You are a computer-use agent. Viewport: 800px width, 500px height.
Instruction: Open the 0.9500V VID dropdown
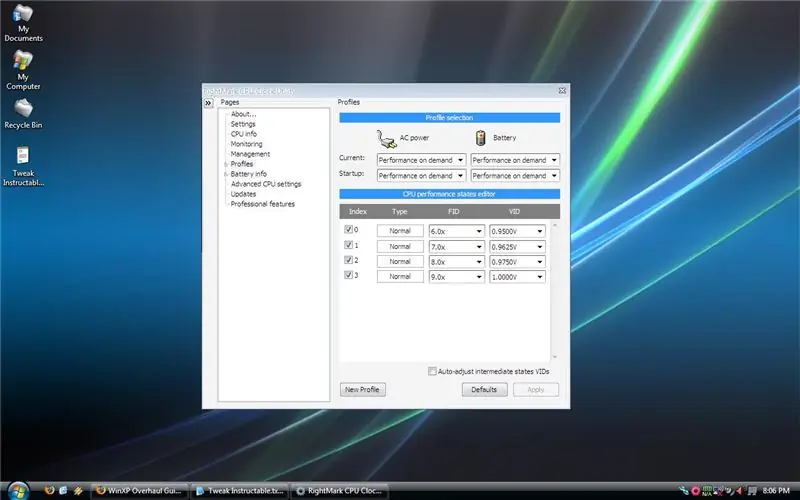[517, 231]
